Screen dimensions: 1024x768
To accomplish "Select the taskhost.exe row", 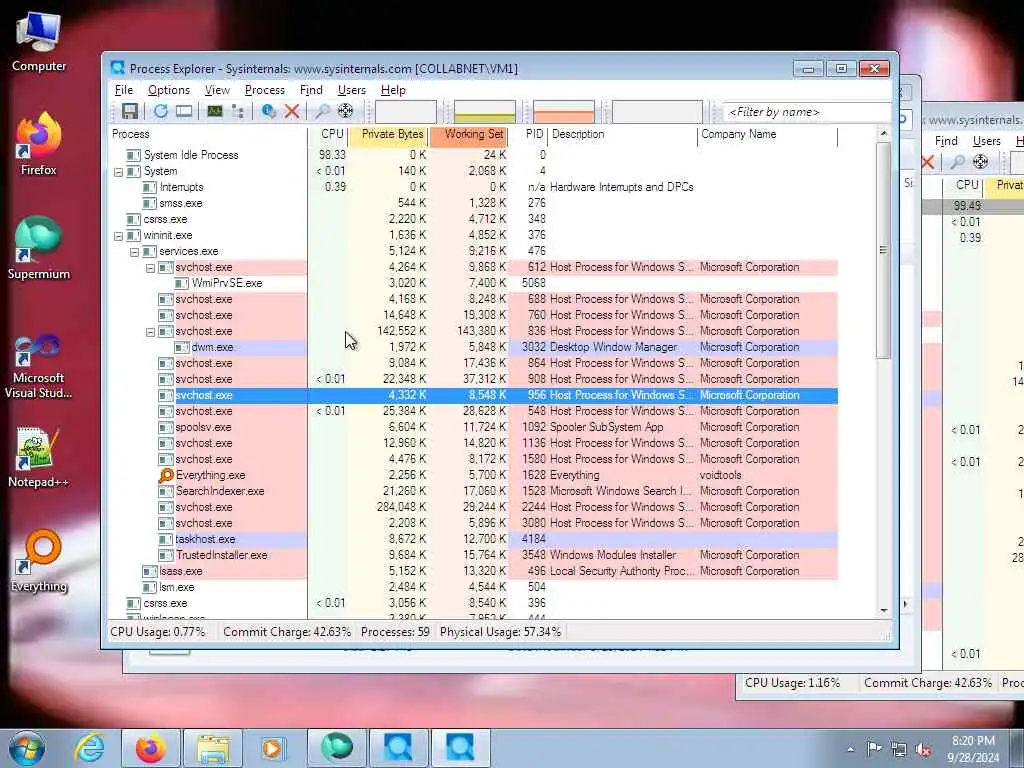I will pyautogui.click(x=473, y=539).
